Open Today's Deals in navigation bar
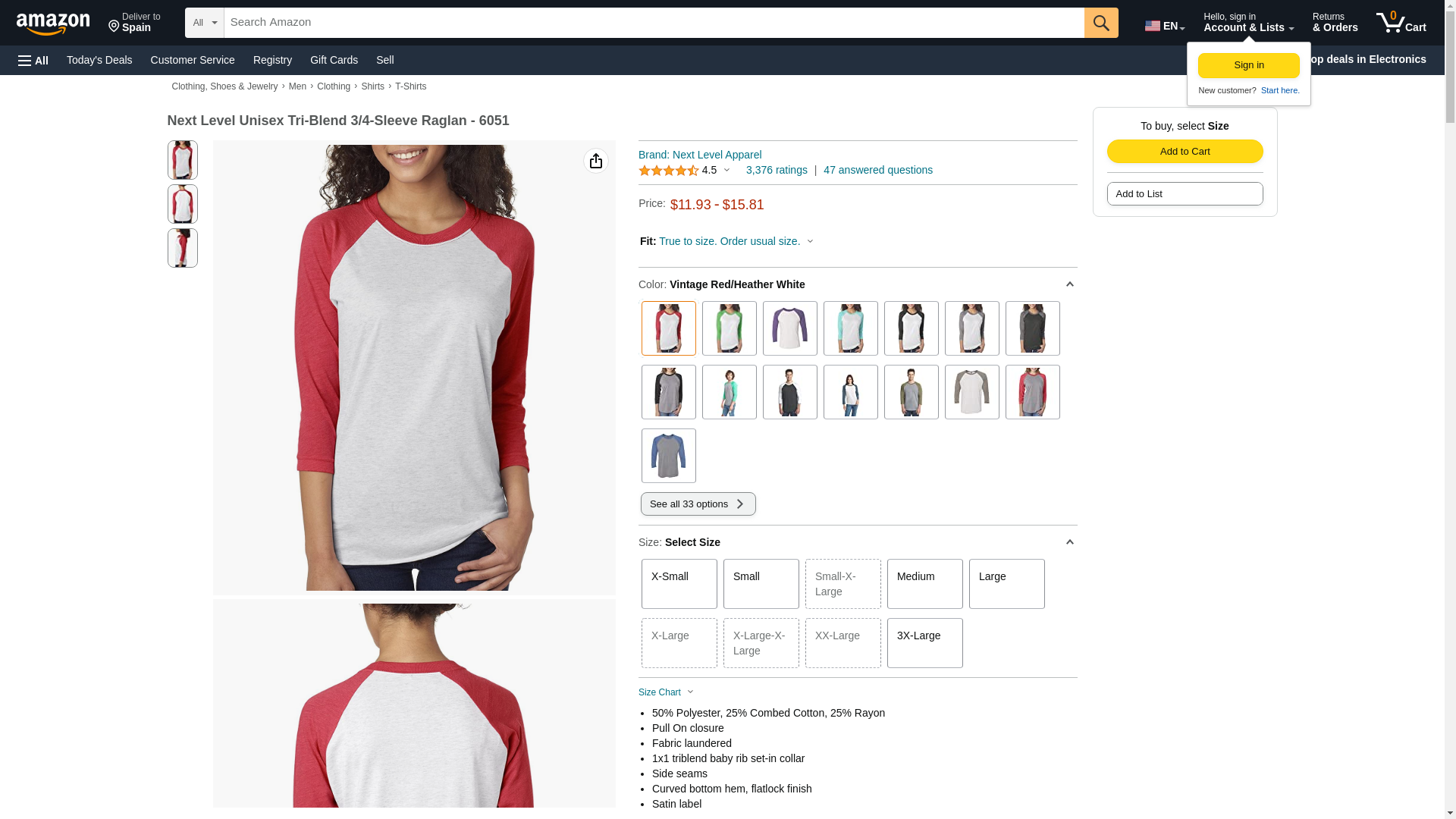1456x819 pixels. tap(99, 60)
